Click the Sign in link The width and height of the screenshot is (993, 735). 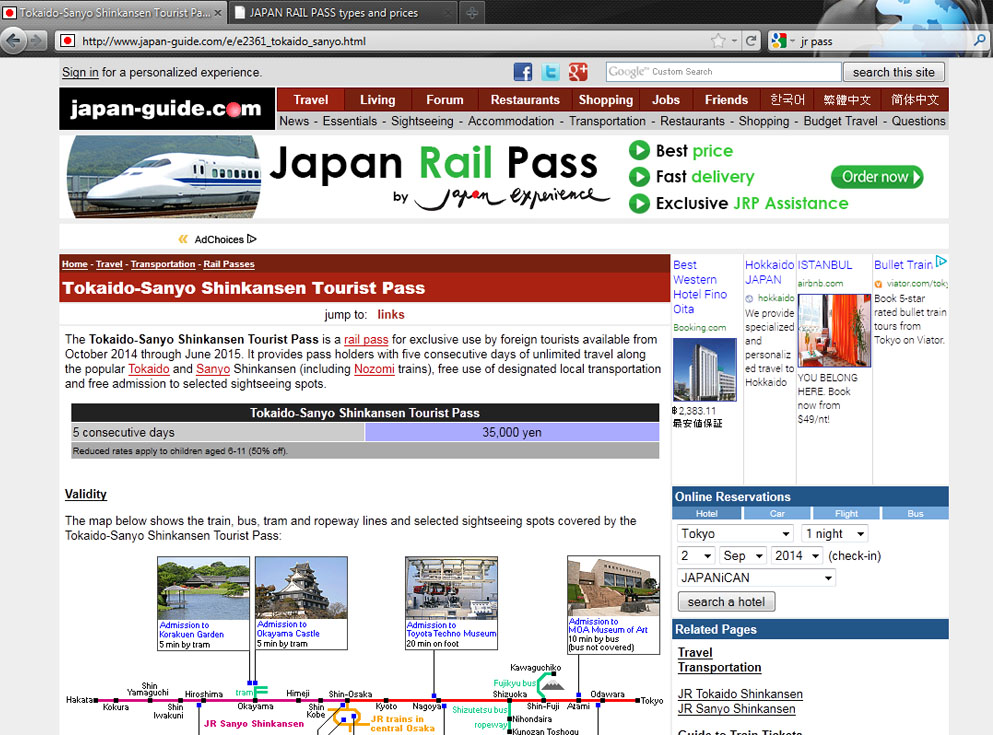[80, 72]
